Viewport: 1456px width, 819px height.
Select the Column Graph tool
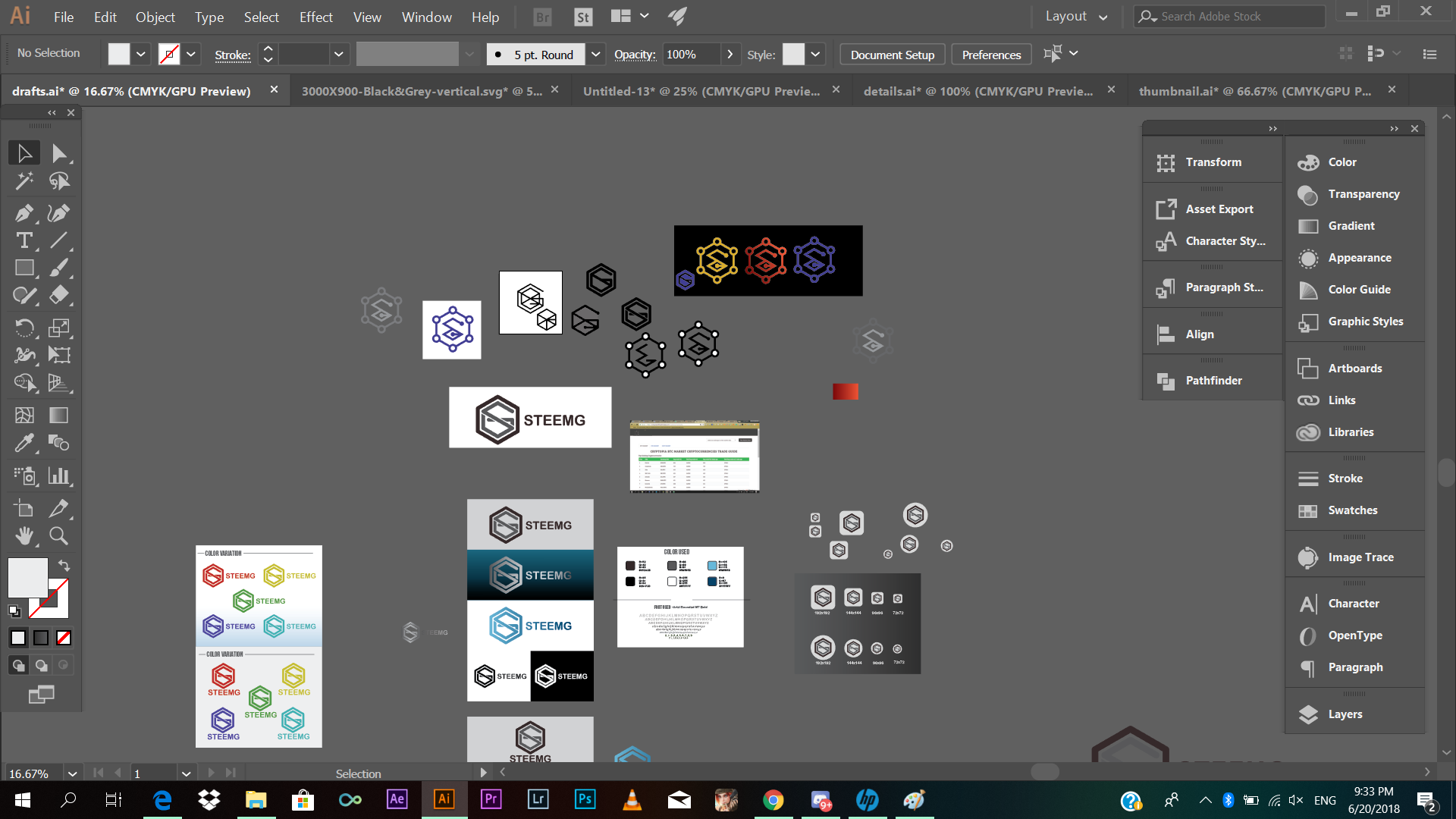[59, 475]
